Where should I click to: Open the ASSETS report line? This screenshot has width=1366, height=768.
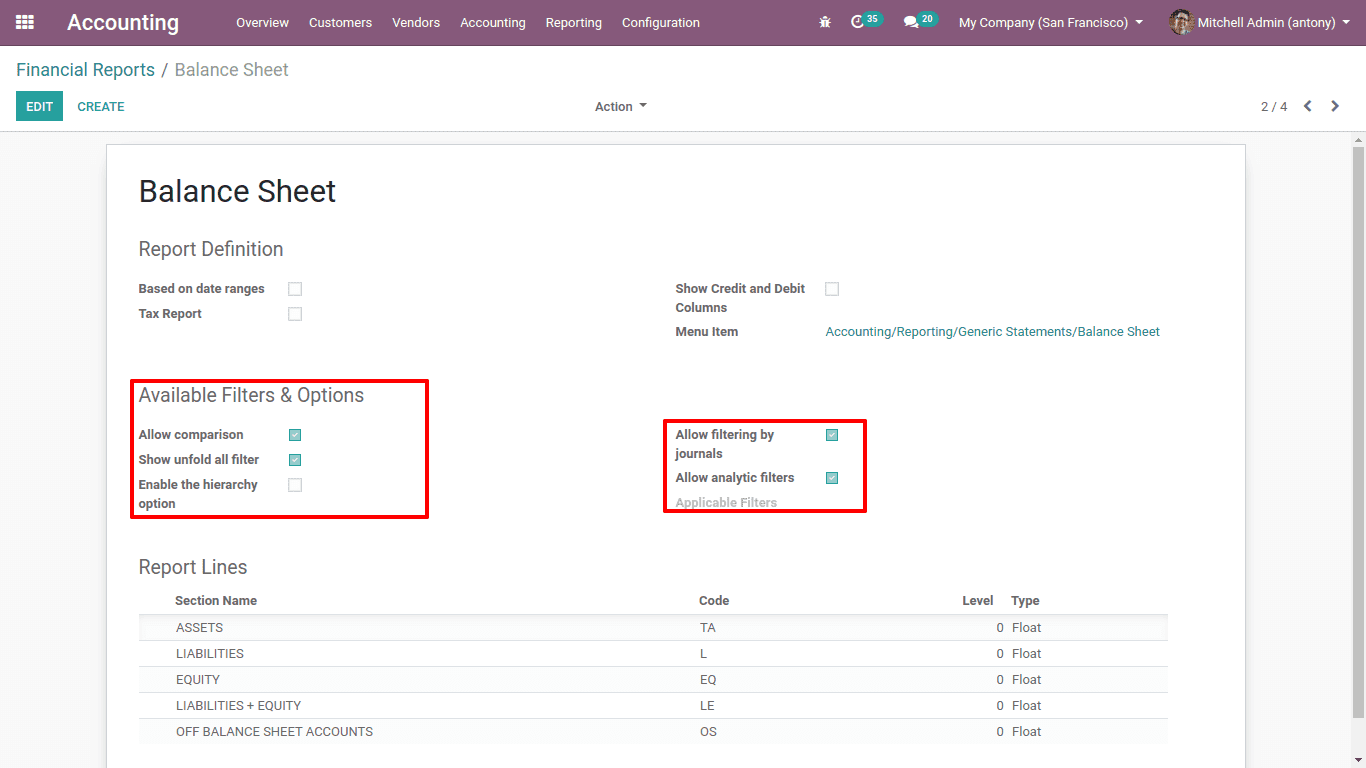tap(653, 628)
